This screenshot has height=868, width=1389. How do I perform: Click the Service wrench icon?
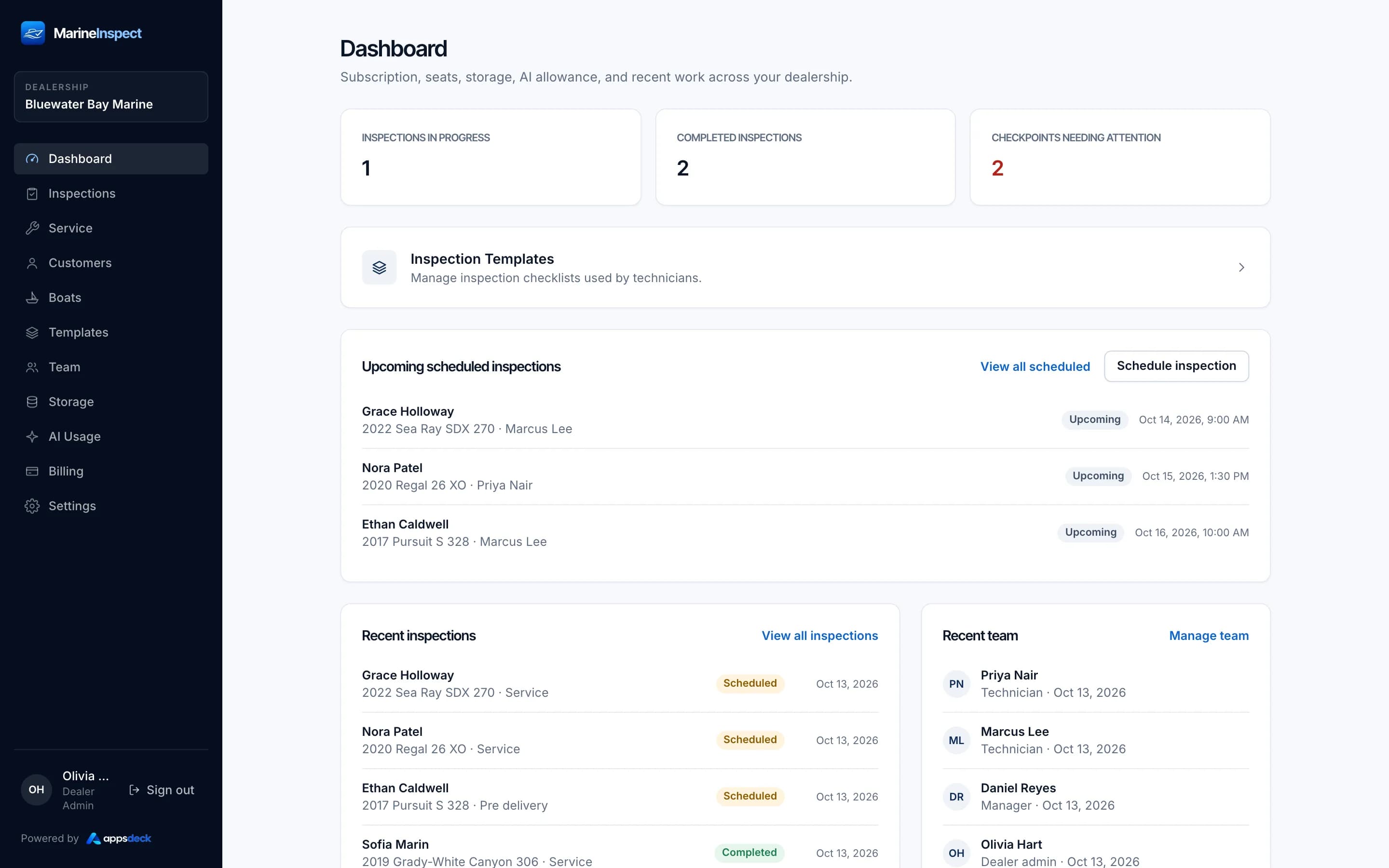pyautogui.click(x=32, y=229)
